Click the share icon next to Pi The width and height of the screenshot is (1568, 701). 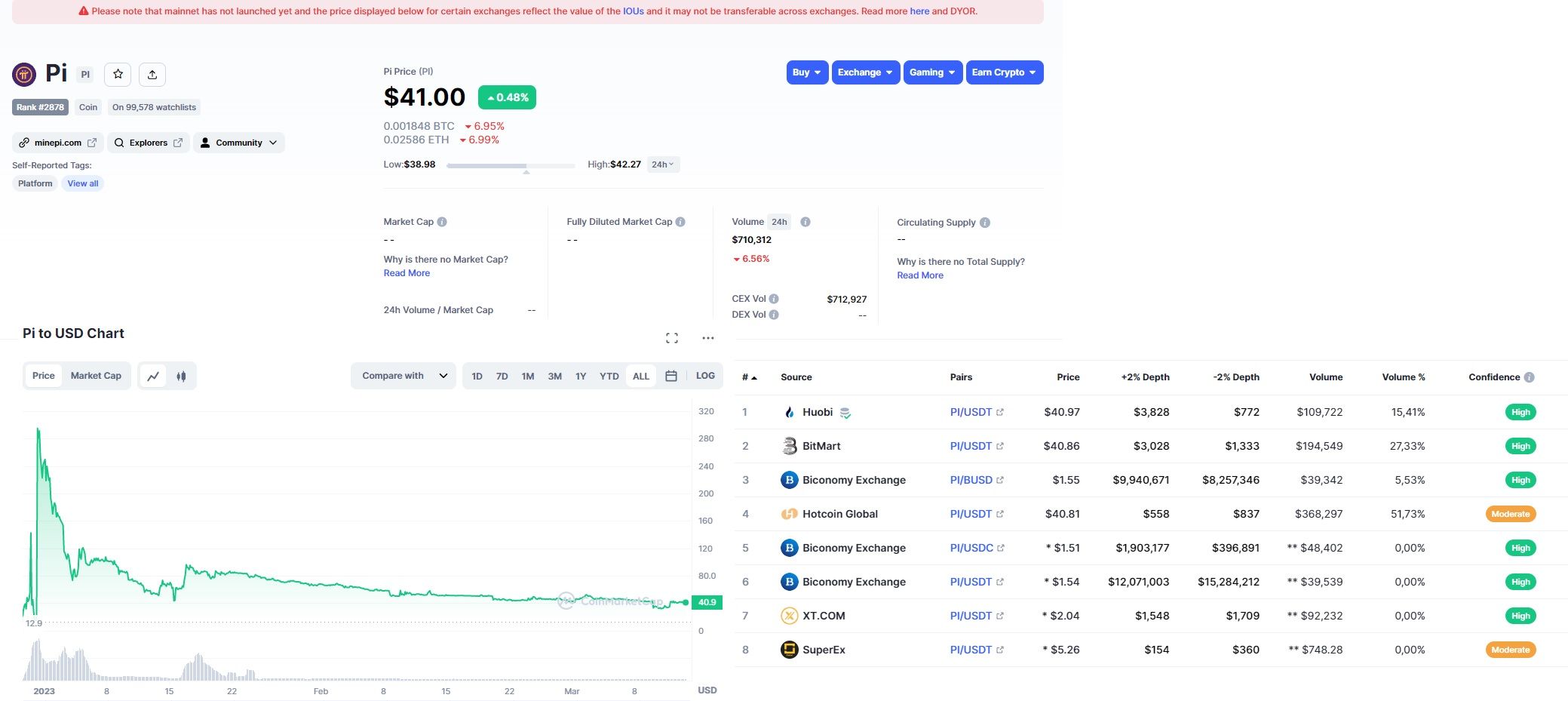pyautogui.click(x=152, y=74)
